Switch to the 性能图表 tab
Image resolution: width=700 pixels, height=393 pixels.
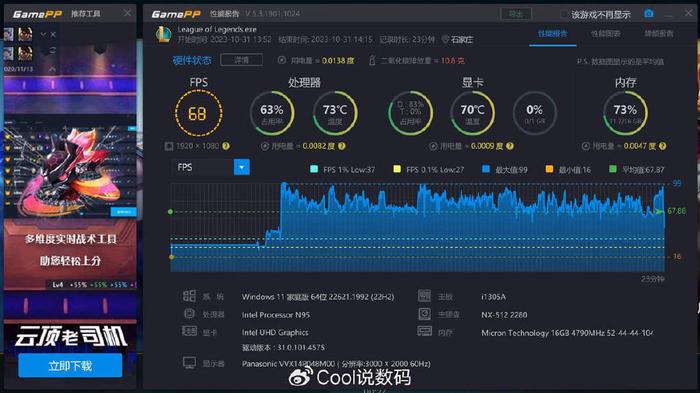coord(605,33)
